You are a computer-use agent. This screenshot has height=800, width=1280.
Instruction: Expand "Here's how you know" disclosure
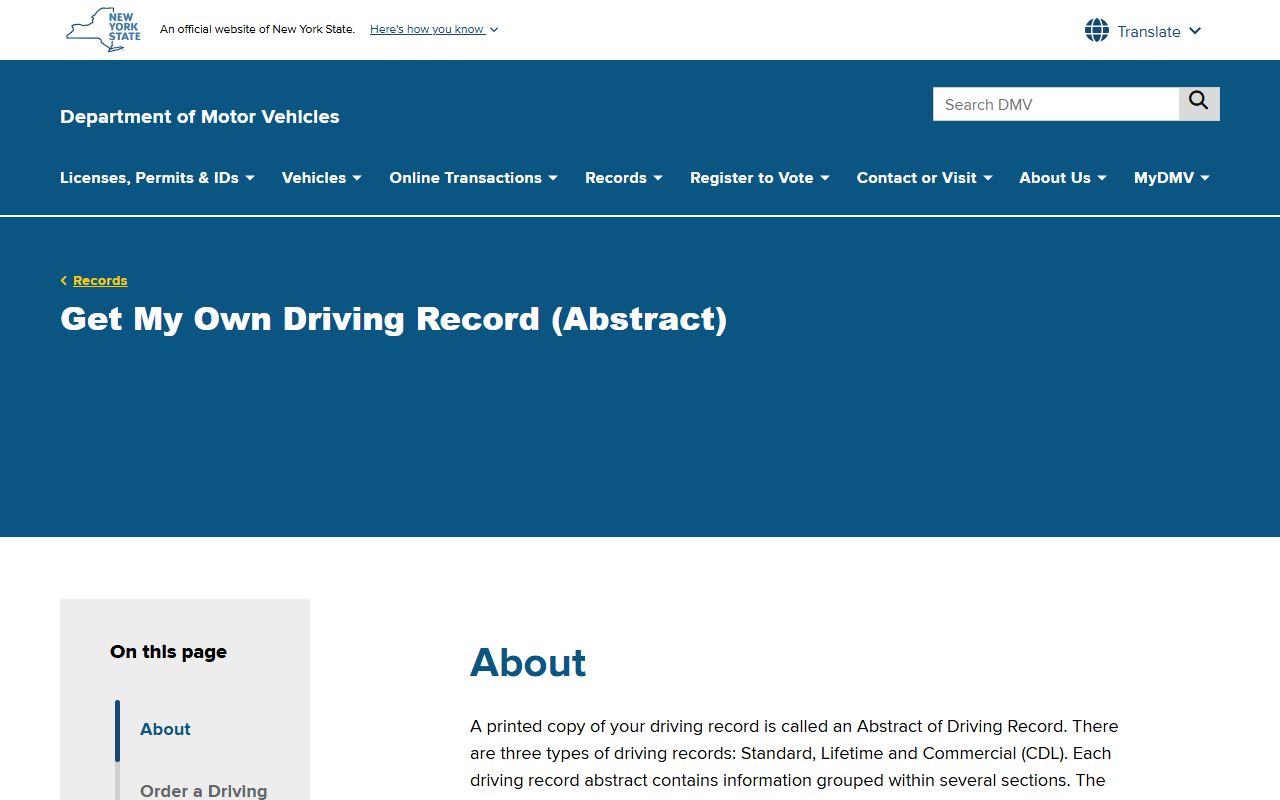434,29
